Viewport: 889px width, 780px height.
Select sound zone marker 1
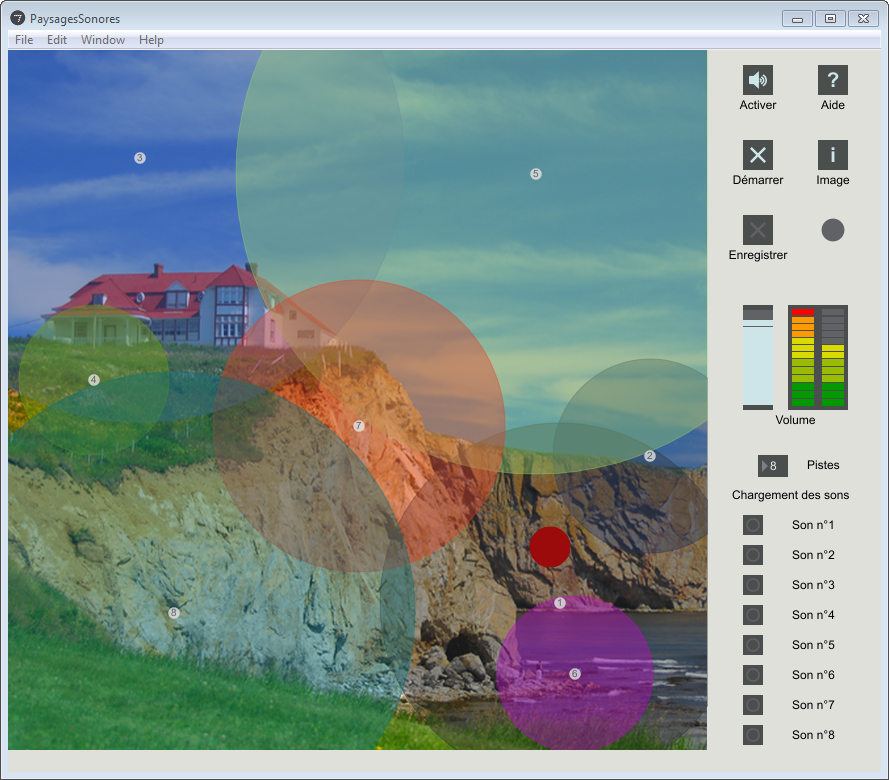coord(560,603)
